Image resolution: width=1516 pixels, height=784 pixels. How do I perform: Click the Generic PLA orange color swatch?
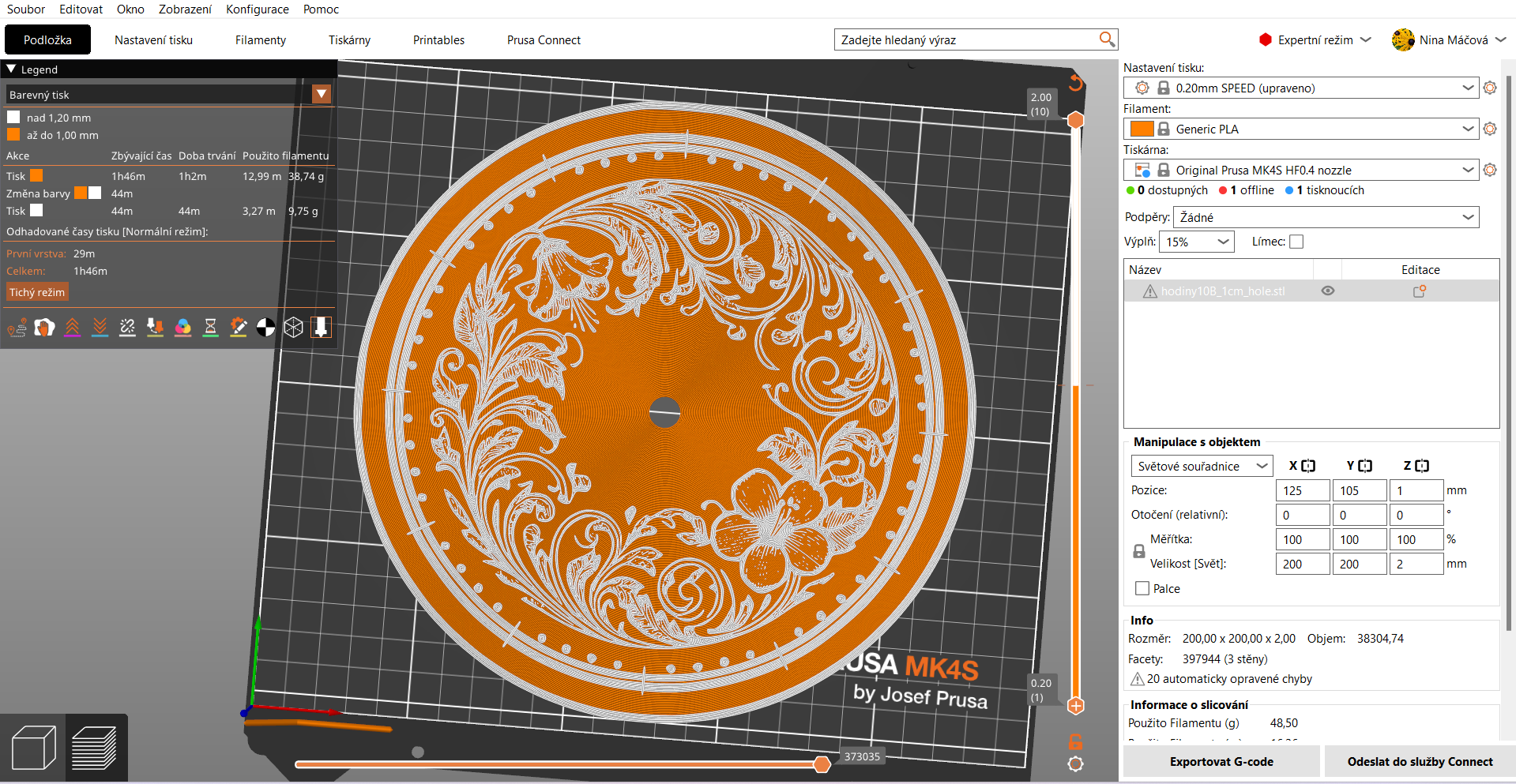click(x=1142, y=129)
